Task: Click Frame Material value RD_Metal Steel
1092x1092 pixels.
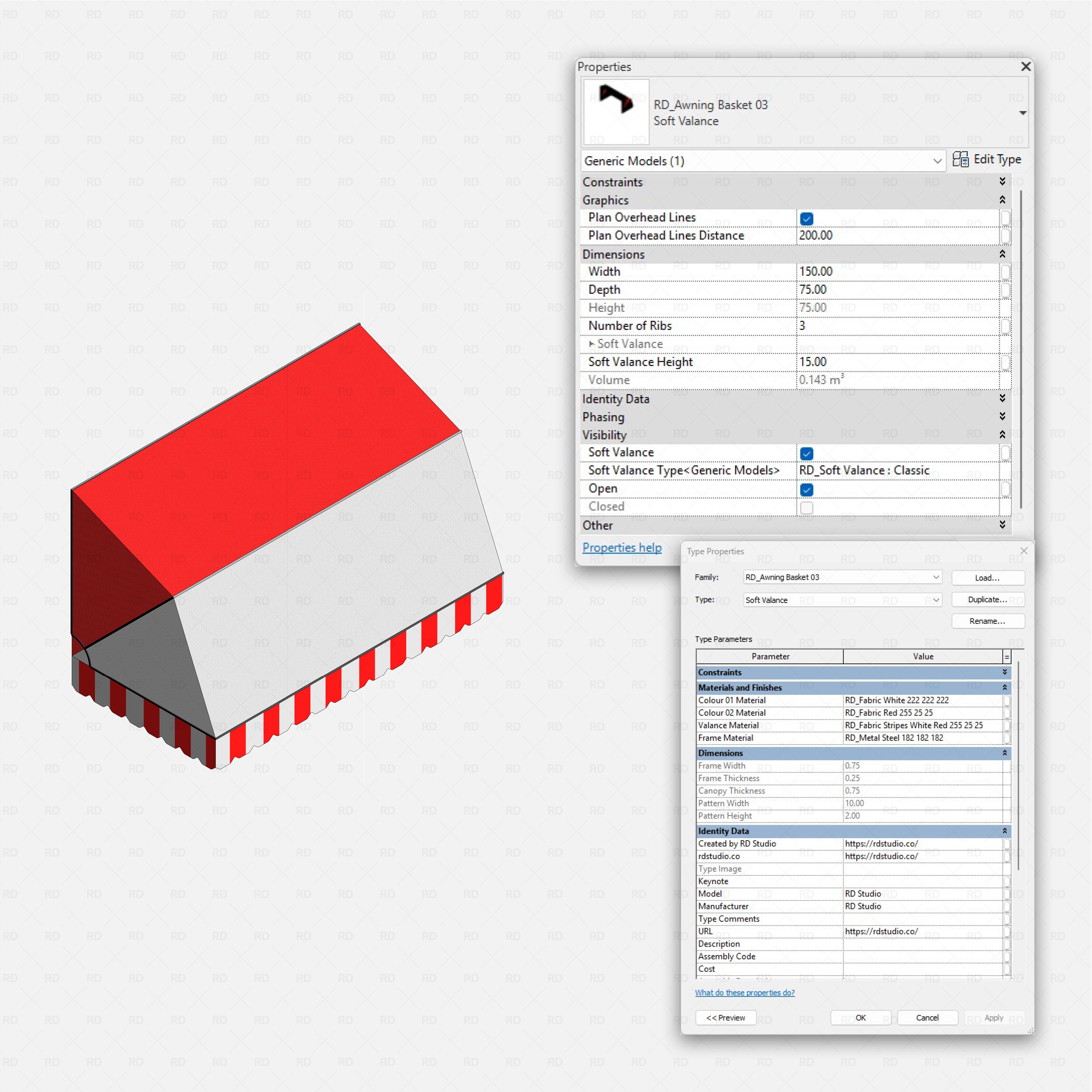Action: [x=922, y=737]
